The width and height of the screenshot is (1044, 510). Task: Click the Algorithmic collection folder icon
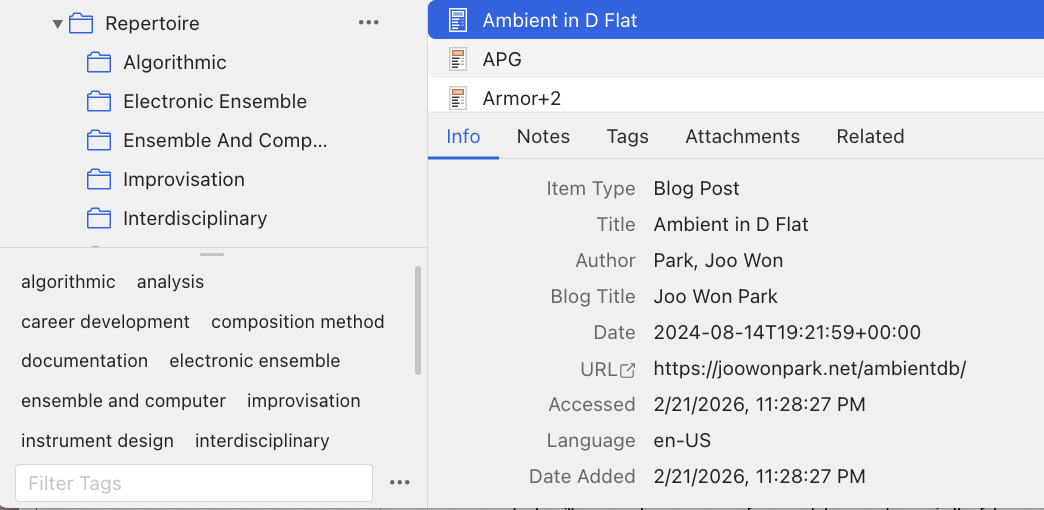[98, 63]
